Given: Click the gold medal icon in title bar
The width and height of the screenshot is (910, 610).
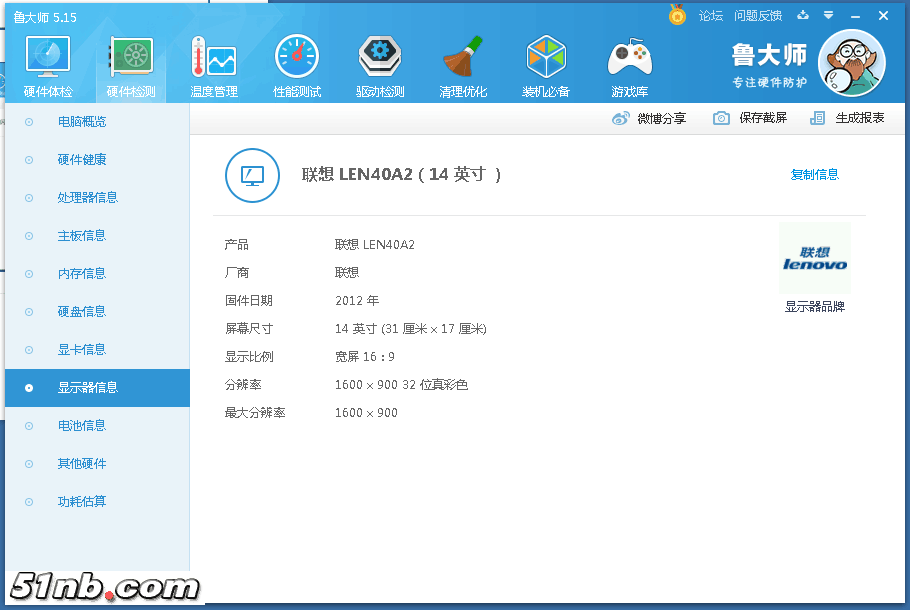Looking at the screenshot, I should [677, 15].
